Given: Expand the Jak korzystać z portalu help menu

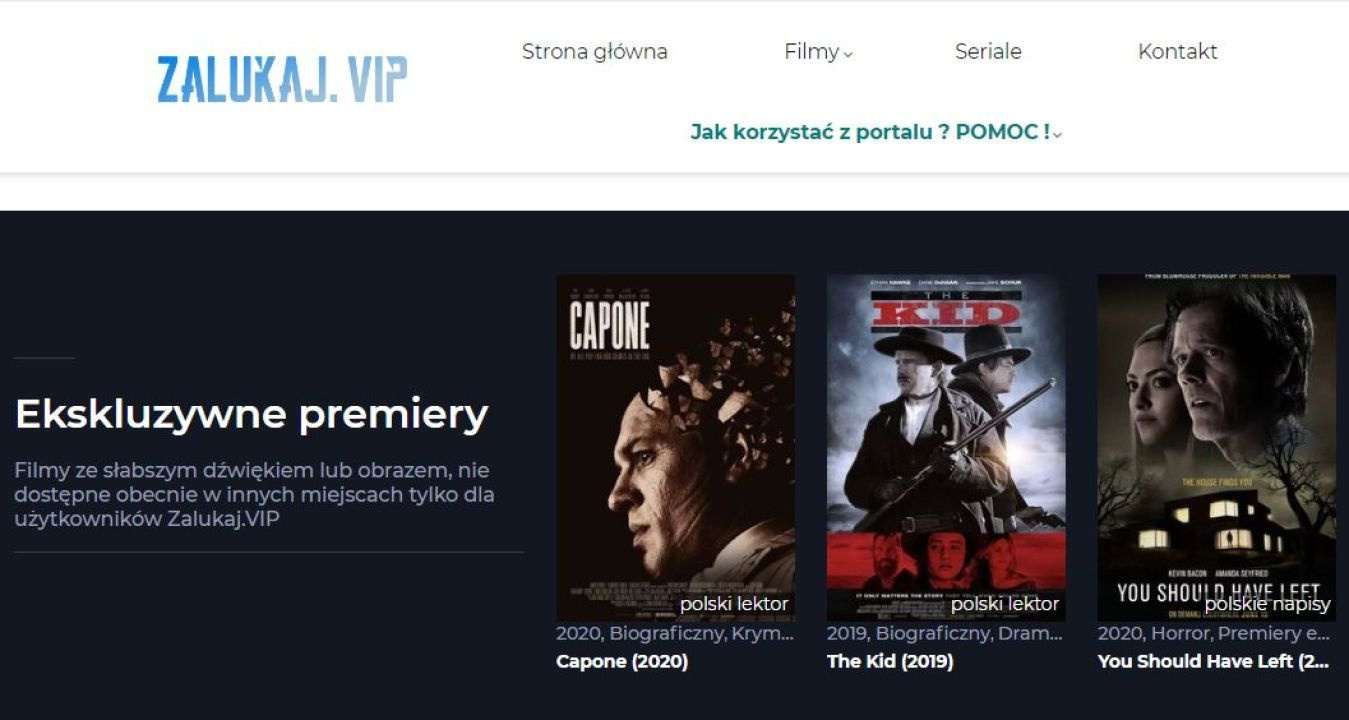Looking at the screenshot, I should (876, 132).
